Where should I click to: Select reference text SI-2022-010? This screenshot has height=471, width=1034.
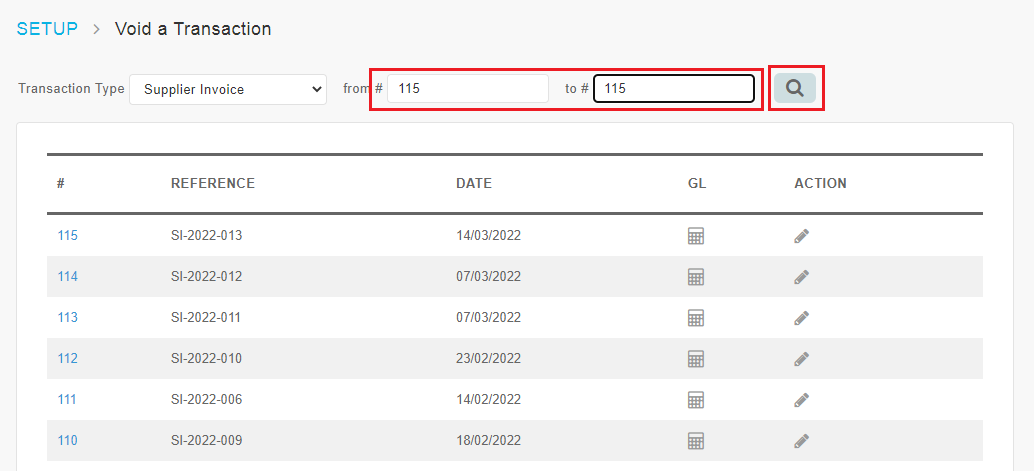[206, 358]
